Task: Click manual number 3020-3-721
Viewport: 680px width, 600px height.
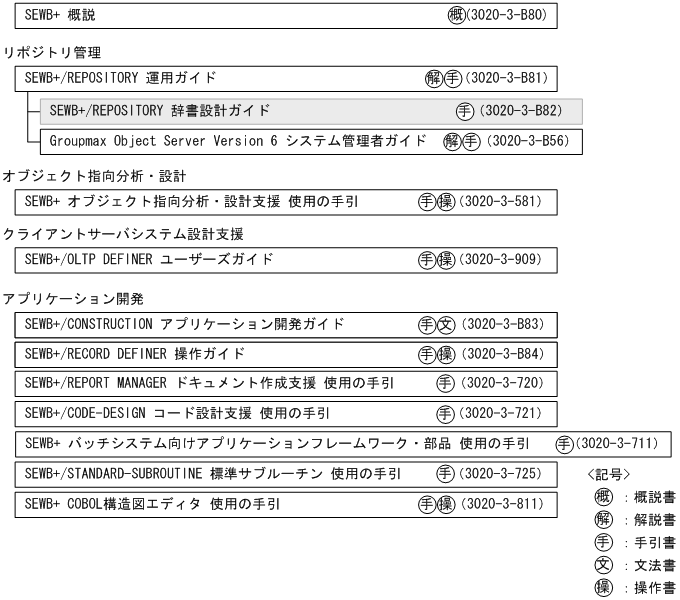Action: (x=500, y=413)
